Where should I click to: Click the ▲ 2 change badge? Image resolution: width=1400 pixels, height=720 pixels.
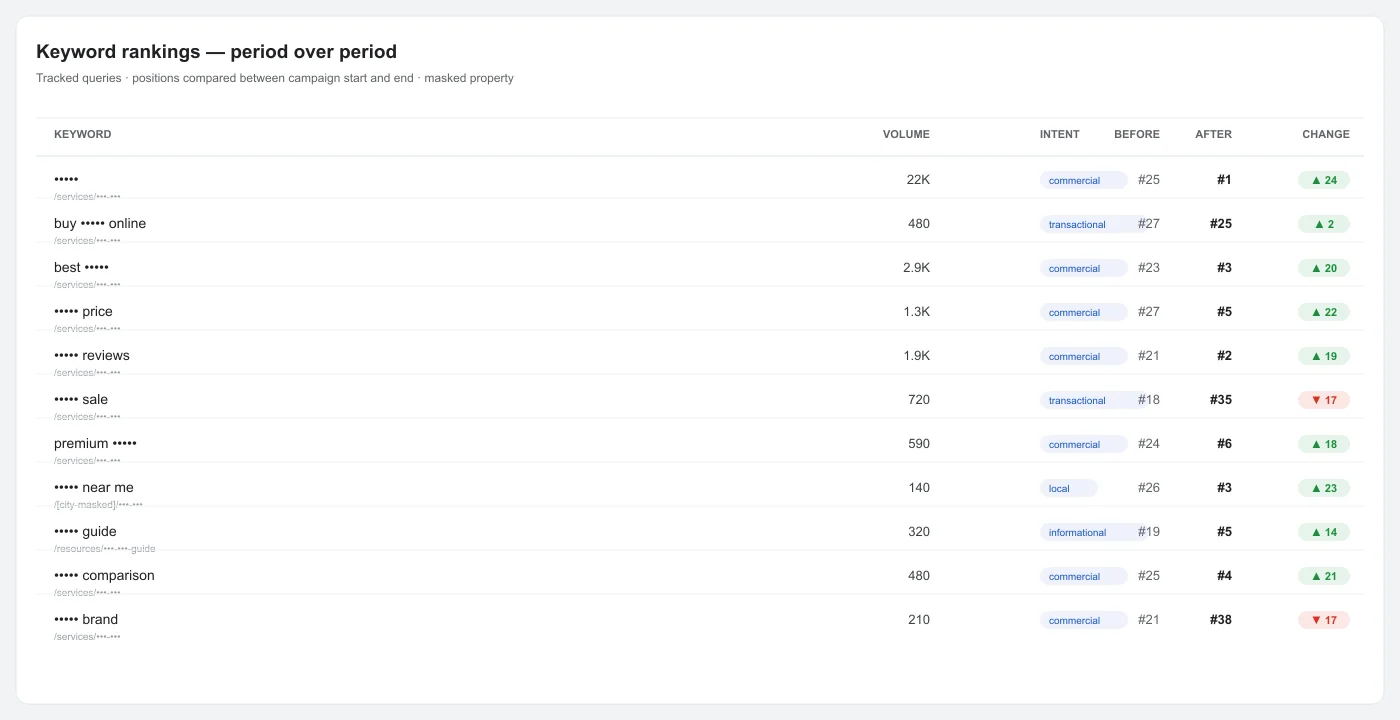point(1324,224)
